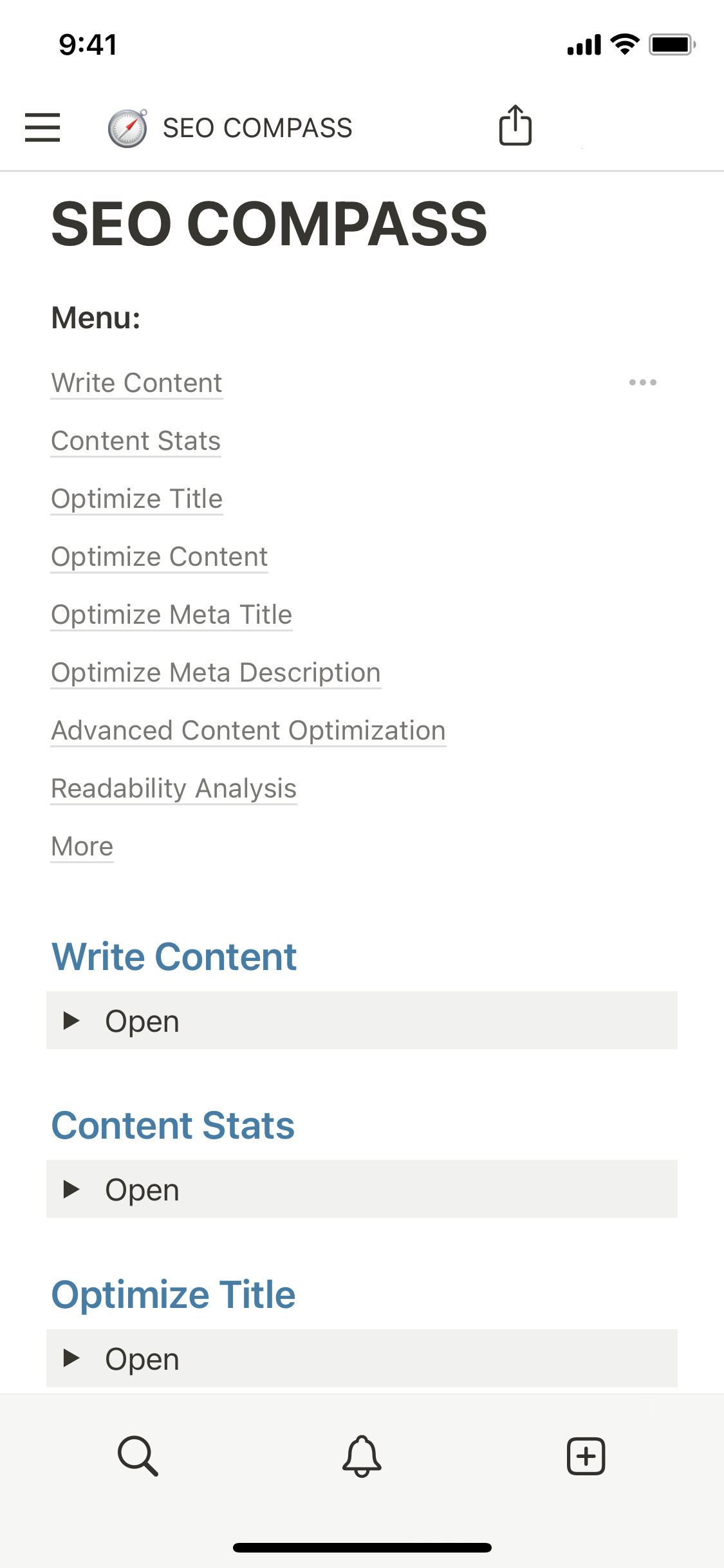The height and width of the screenshot is (1568, 724).
Task: Expand the Open toggle under Content Stats
Action: pos(71,1189)
